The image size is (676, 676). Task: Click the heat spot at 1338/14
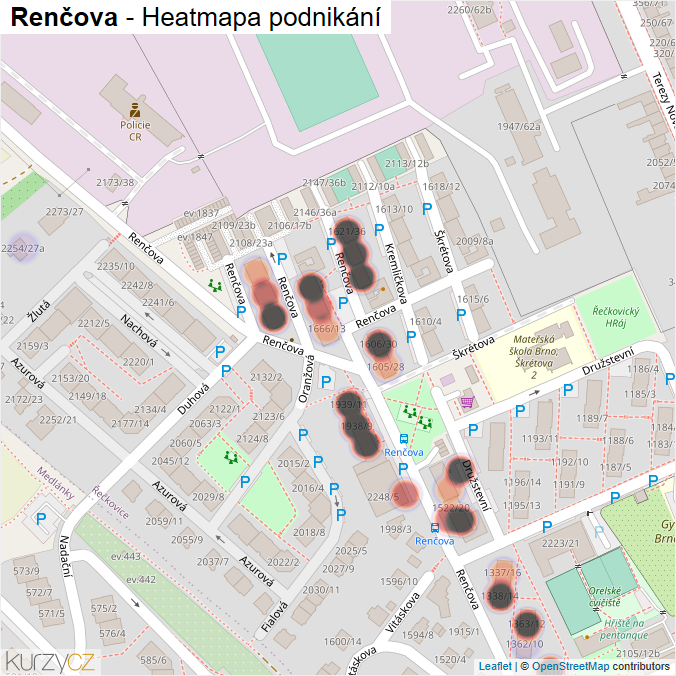click(500, 596)
